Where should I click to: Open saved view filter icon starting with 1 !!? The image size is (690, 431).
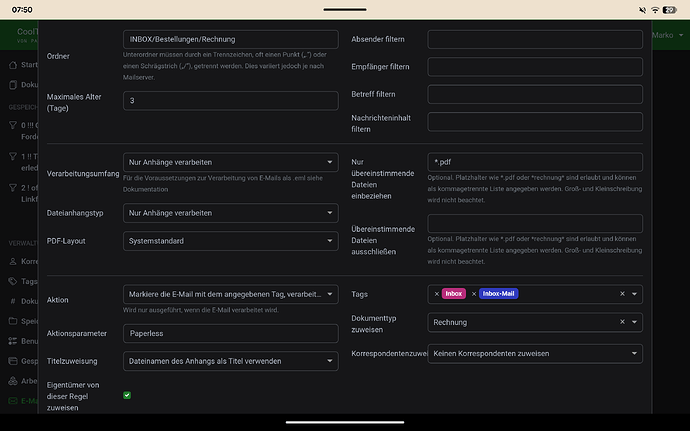[13, 156]
